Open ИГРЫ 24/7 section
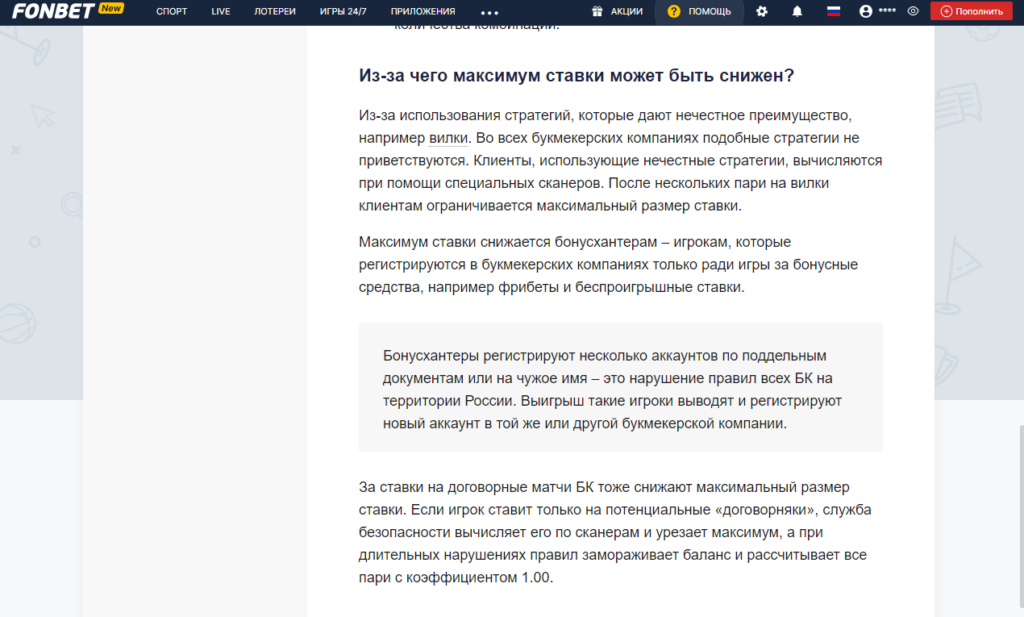Viewport: 1024px width, 617px height. tap(343, 12)
